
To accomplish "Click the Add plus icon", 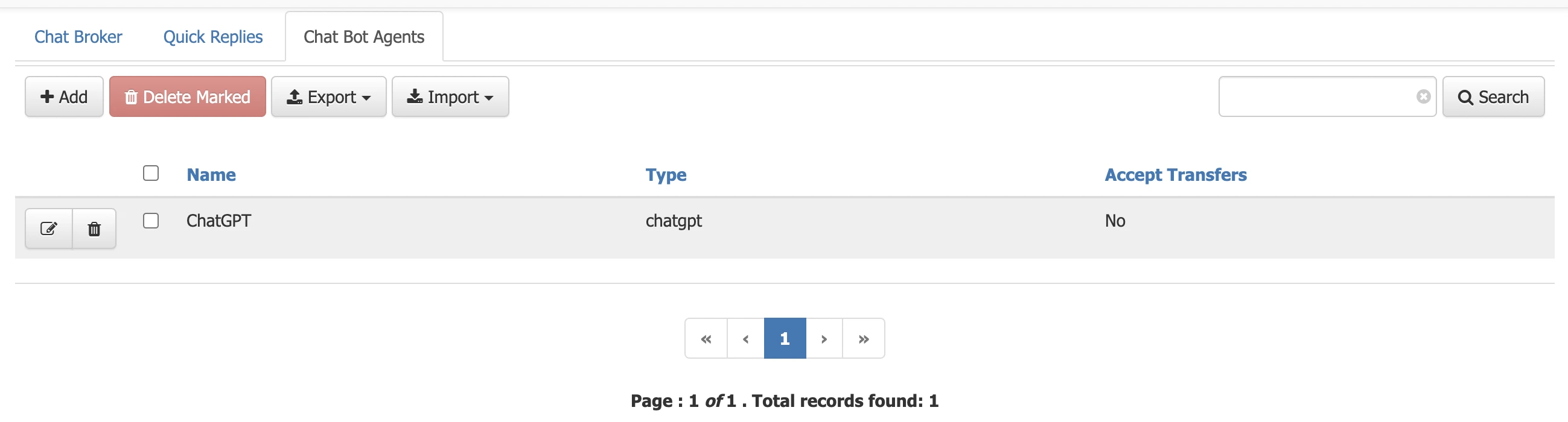I will [46, 96].
